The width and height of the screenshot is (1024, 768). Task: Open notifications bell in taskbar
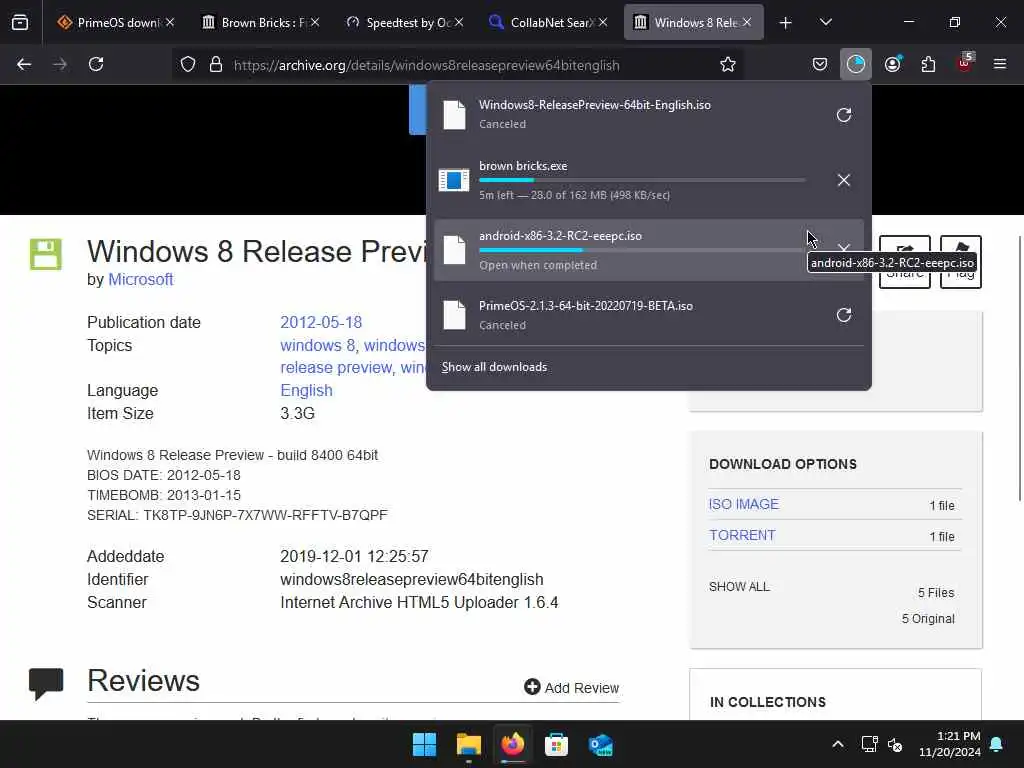[x=997, y=744]
